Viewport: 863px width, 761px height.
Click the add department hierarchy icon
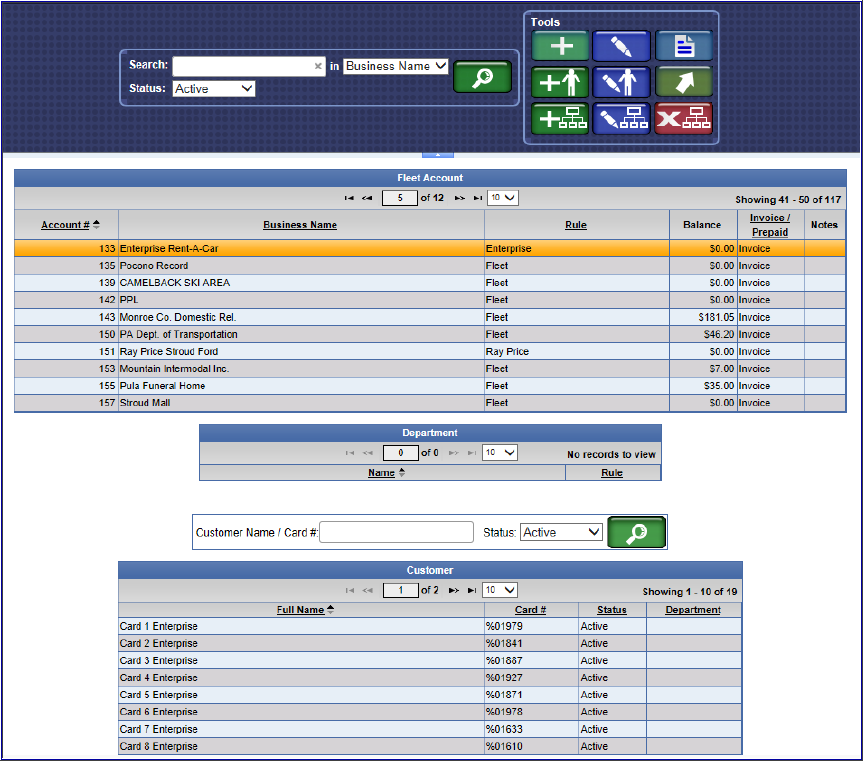pos(560,118)
